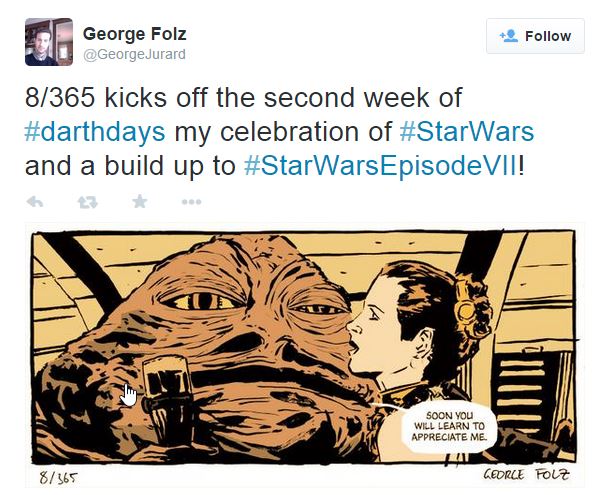
Task: Click the tweet text body
Action: tap(279, 131)
